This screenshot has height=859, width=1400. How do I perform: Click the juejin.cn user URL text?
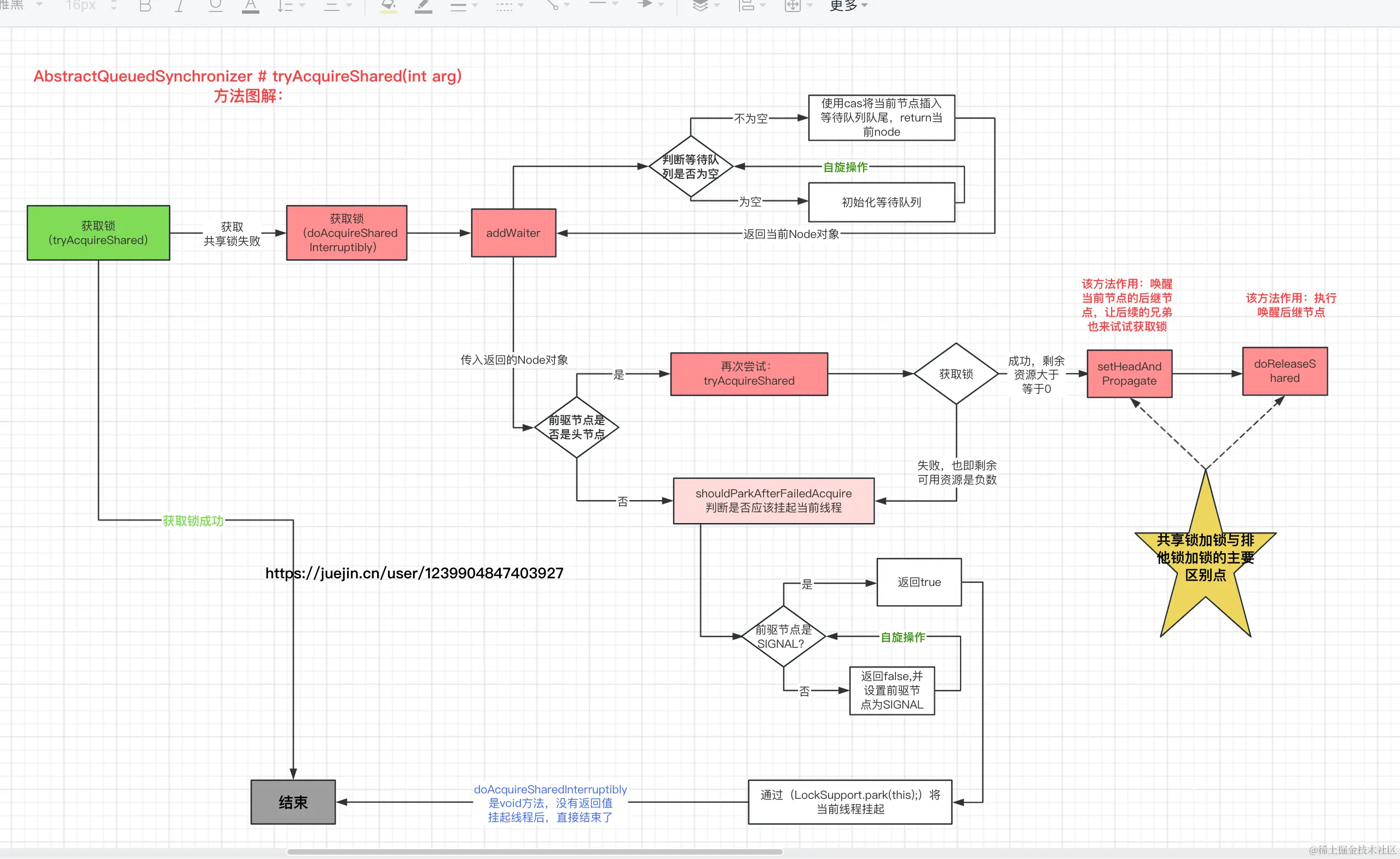tap(414, 573)
